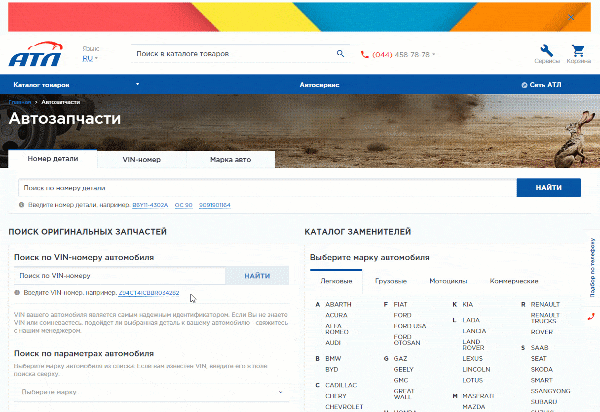Choose CADILLAC brand
The width and height of the screenshot is (600, 412).
[x=341, y=385]
